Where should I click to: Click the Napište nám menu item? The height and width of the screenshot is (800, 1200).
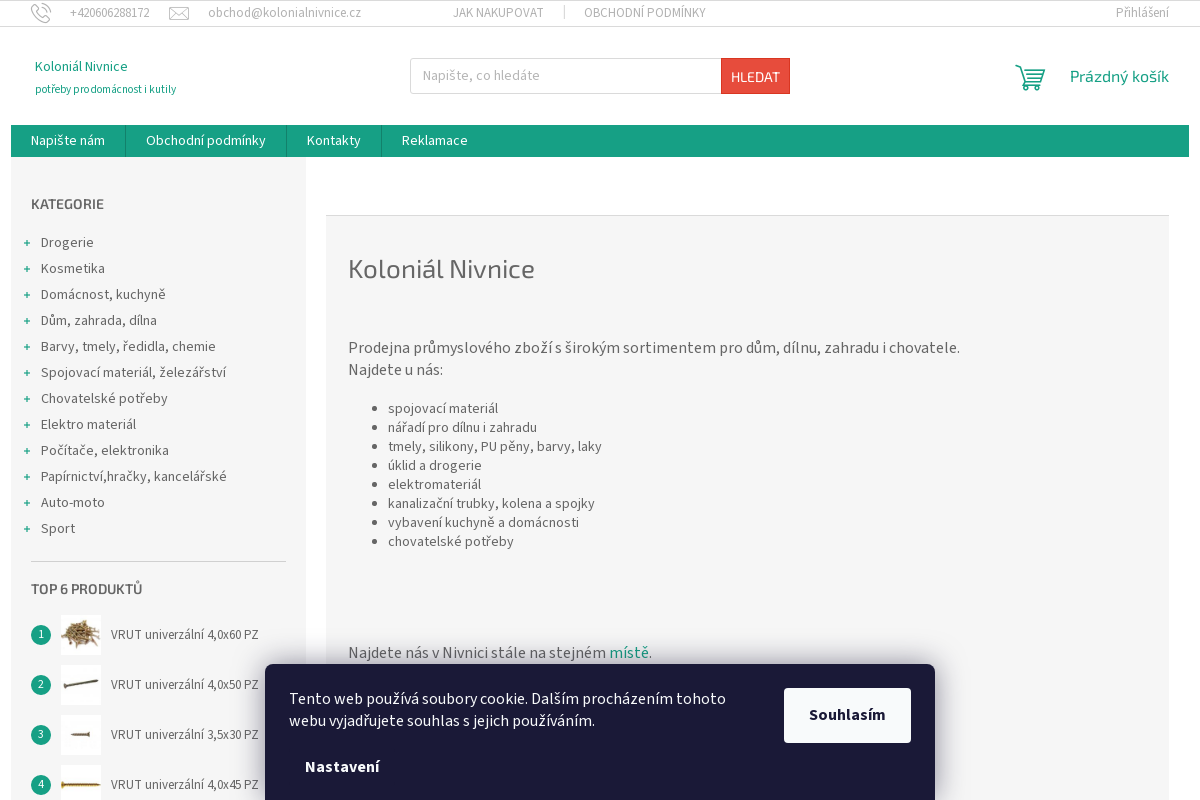coord(67,140)
